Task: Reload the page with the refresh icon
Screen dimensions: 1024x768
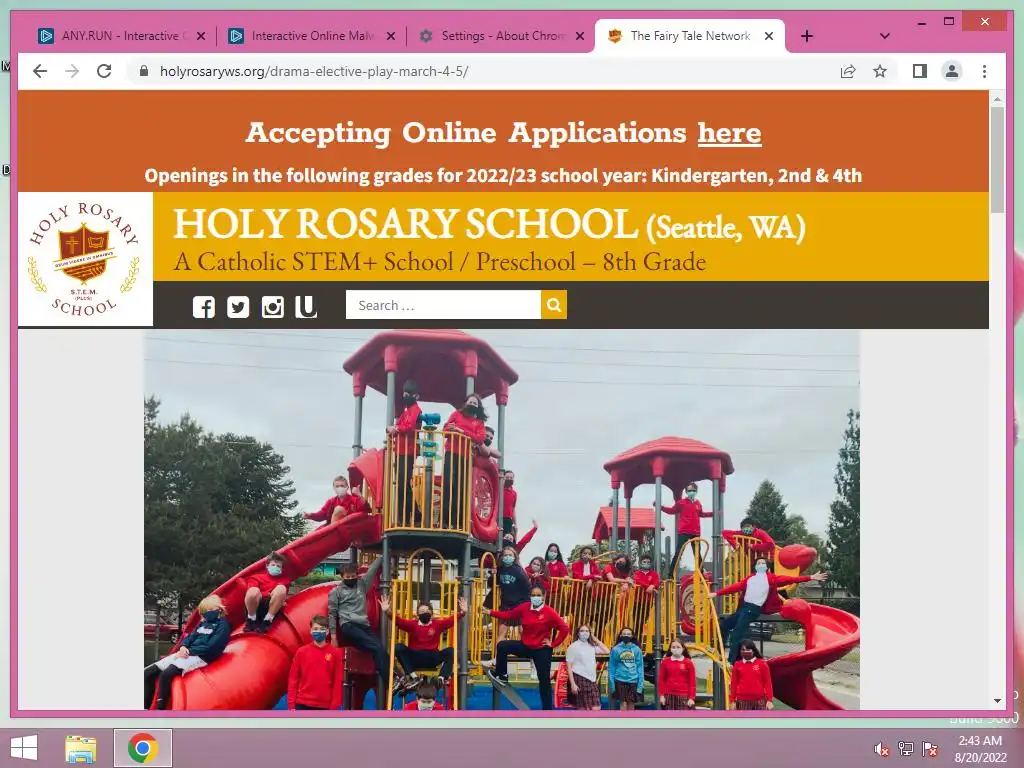Action: 104,71
